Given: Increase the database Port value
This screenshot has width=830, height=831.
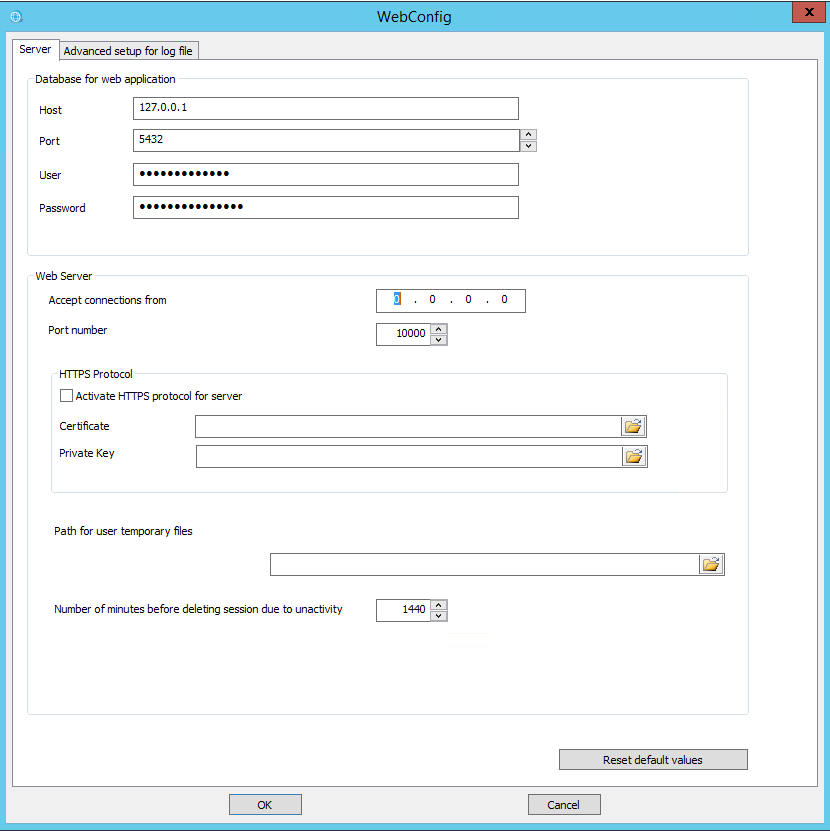Looking at the screenshot, I should (529, 135).
